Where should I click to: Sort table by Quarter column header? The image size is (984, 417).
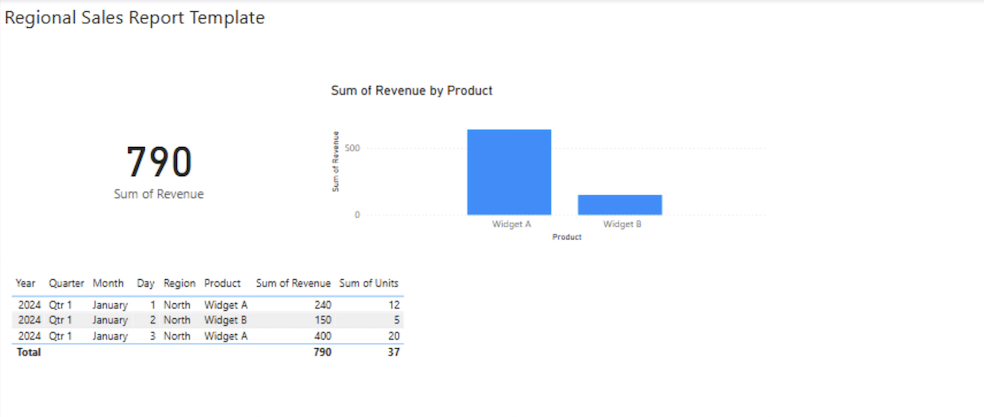(66, 284)
